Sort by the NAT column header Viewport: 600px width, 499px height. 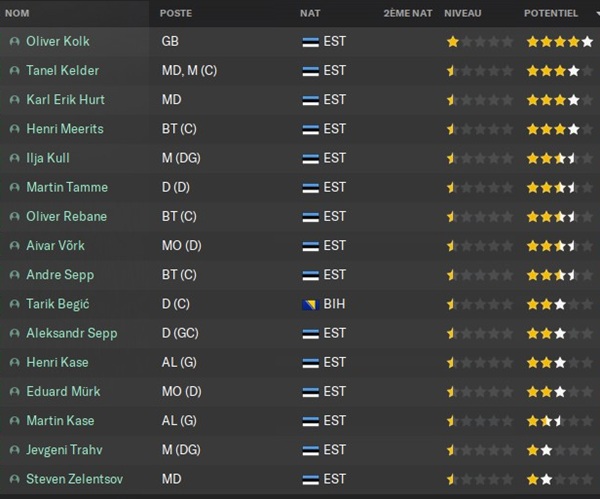pos(310,14)
